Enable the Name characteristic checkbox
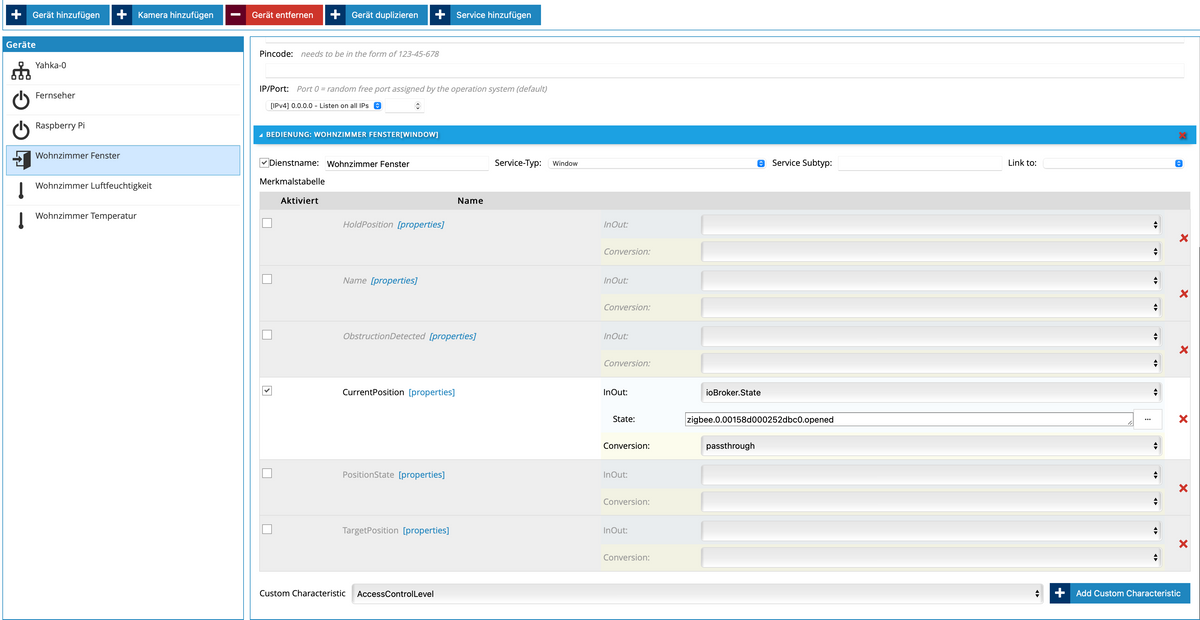 267,279
